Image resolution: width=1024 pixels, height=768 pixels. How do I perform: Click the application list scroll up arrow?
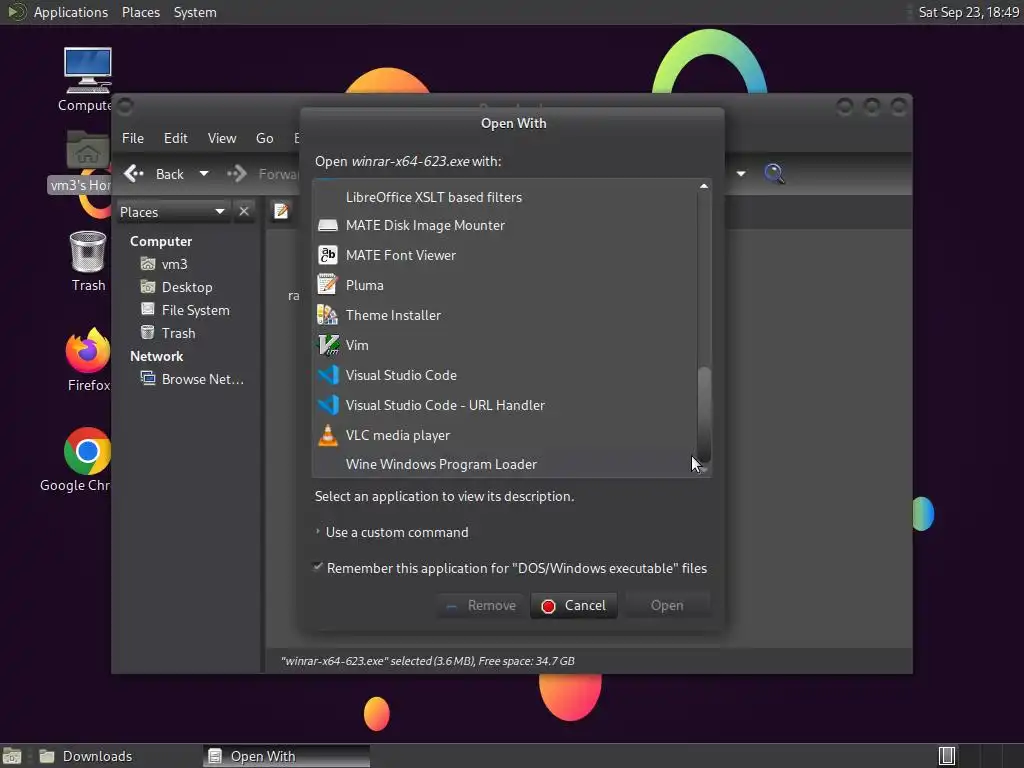click(704, 186)
